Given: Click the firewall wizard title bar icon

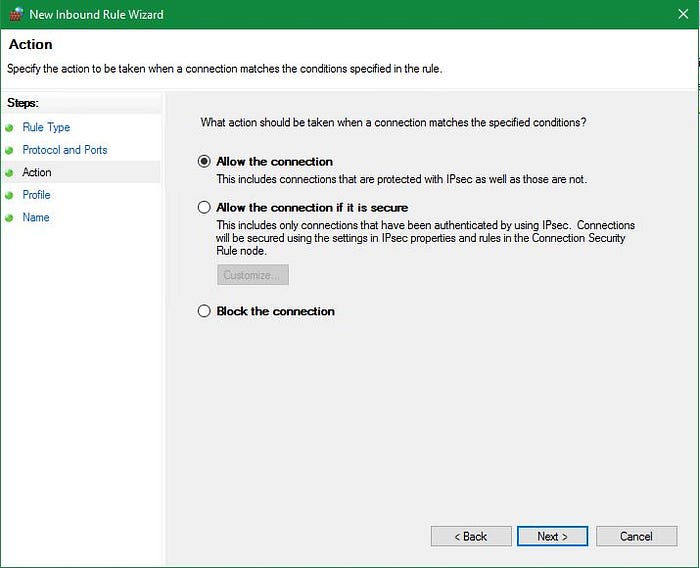Looking at the screenshot, I should pos(16,14).
